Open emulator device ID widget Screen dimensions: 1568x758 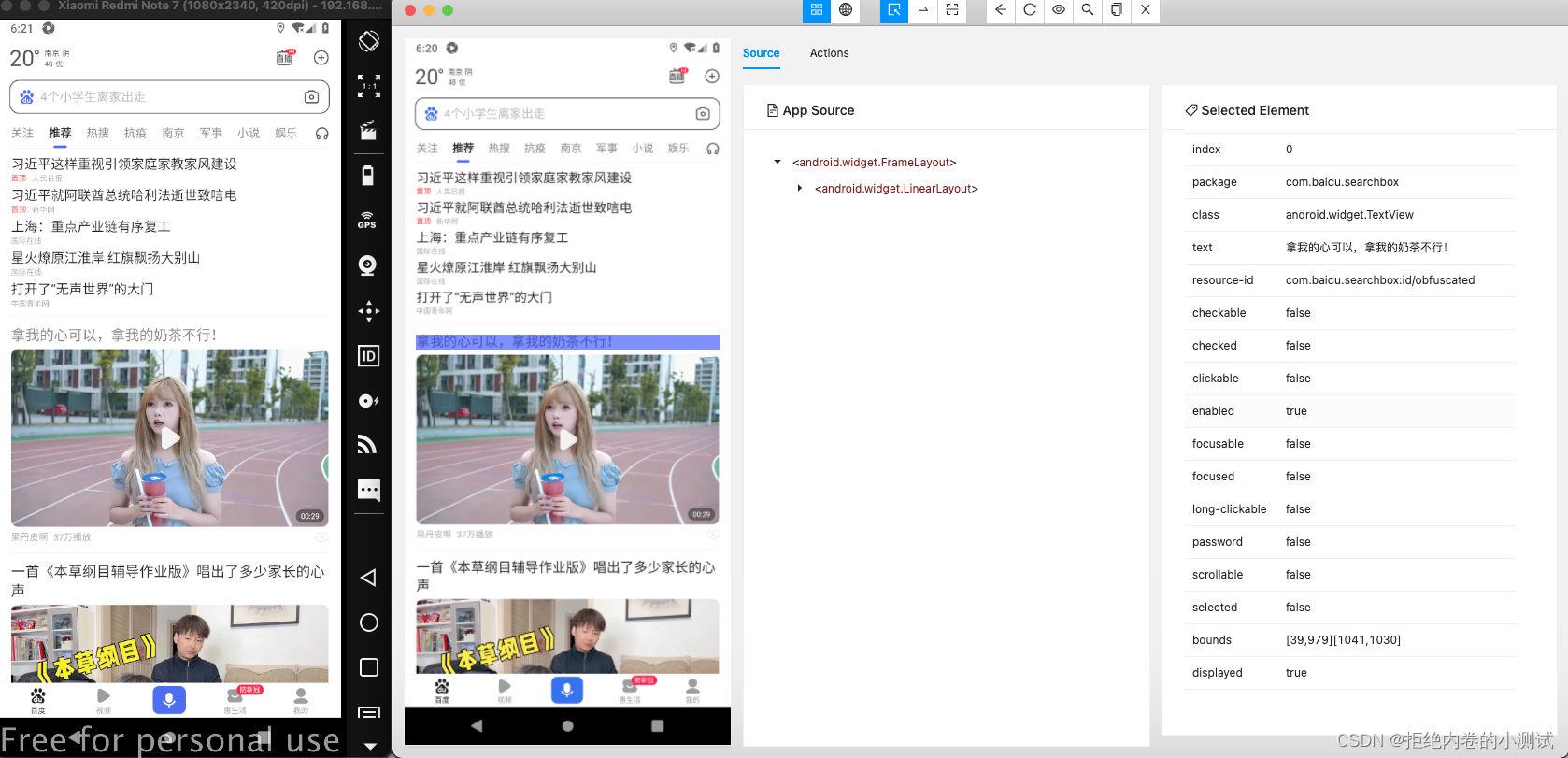(369, 355)
